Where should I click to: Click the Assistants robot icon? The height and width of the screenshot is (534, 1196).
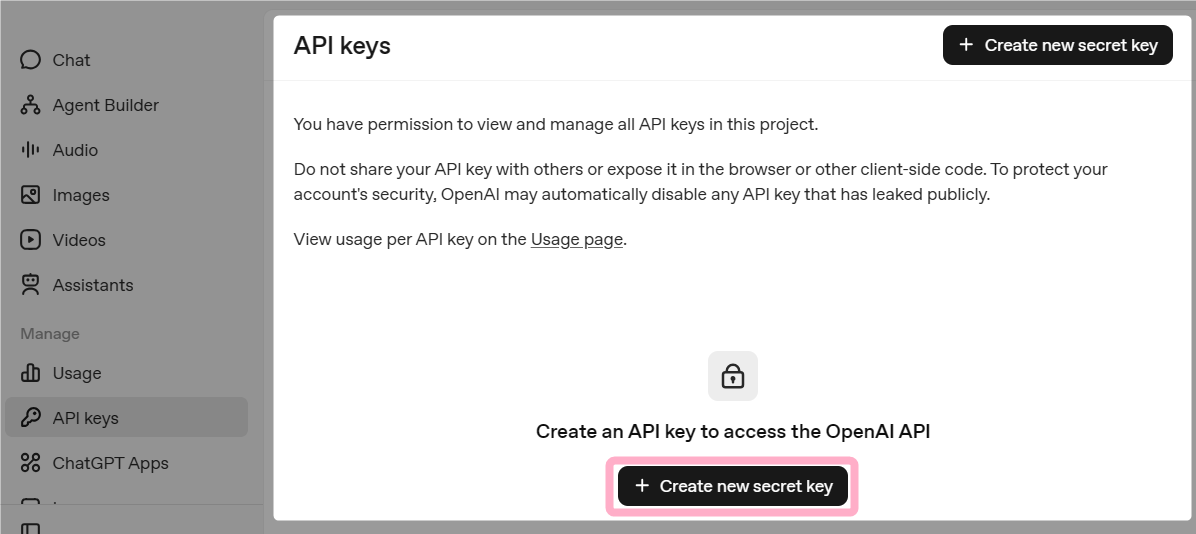click(x=30, y=285)
